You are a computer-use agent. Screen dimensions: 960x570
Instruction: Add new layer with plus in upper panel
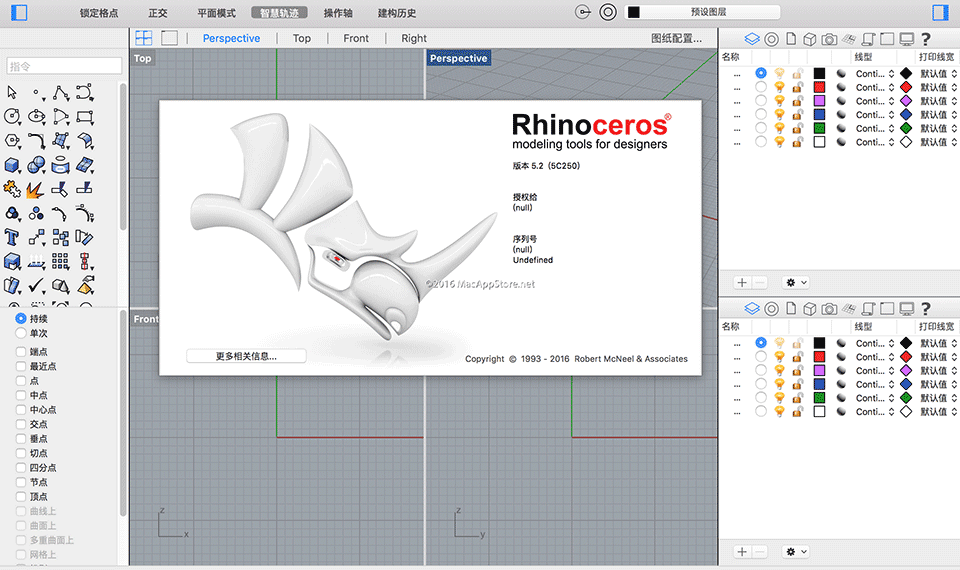tap(742, 282)
